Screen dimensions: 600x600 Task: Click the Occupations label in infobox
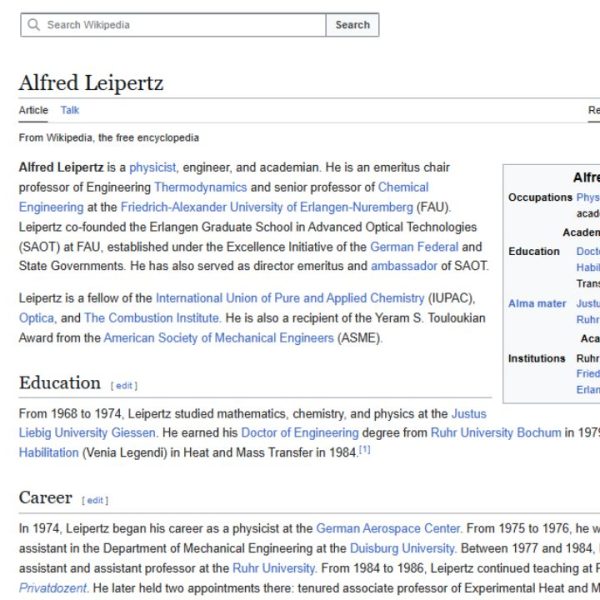(x=540, y=198)
